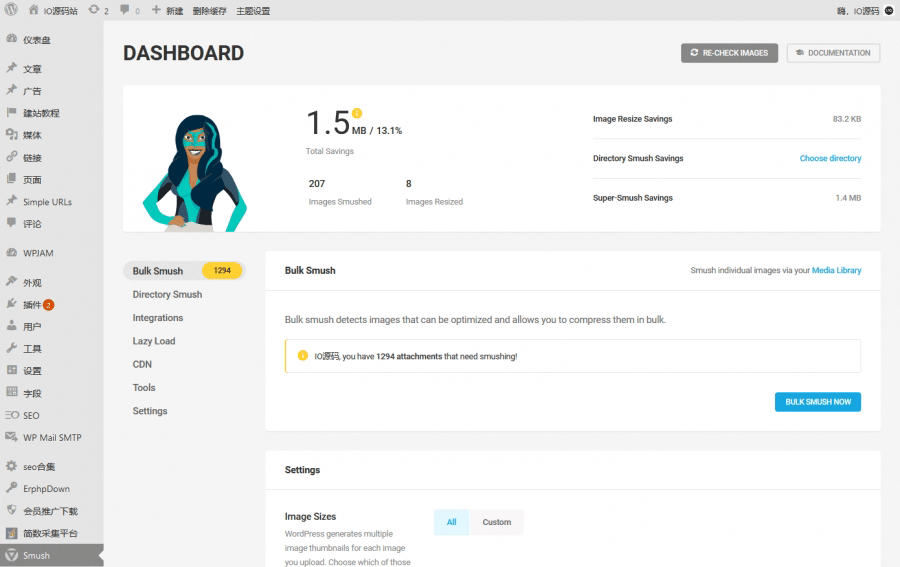Select All image sizes option
Viewport: 900px width, 567px height.
452,522
